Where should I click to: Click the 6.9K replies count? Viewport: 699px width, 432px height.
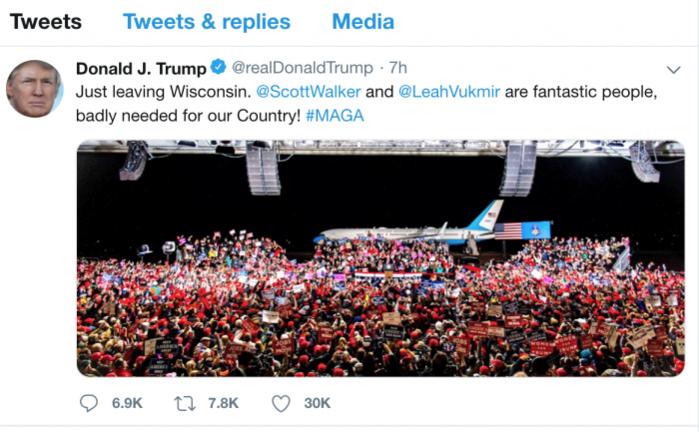click(126, 403)
